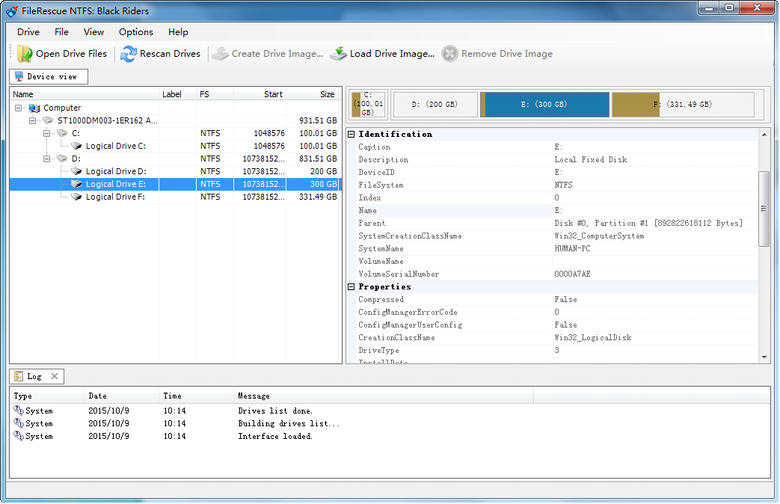The height and width of the screenshot is (504, 780).
Task: Select Logical Drive D: in the tree
Action: (x=116, y=172)
